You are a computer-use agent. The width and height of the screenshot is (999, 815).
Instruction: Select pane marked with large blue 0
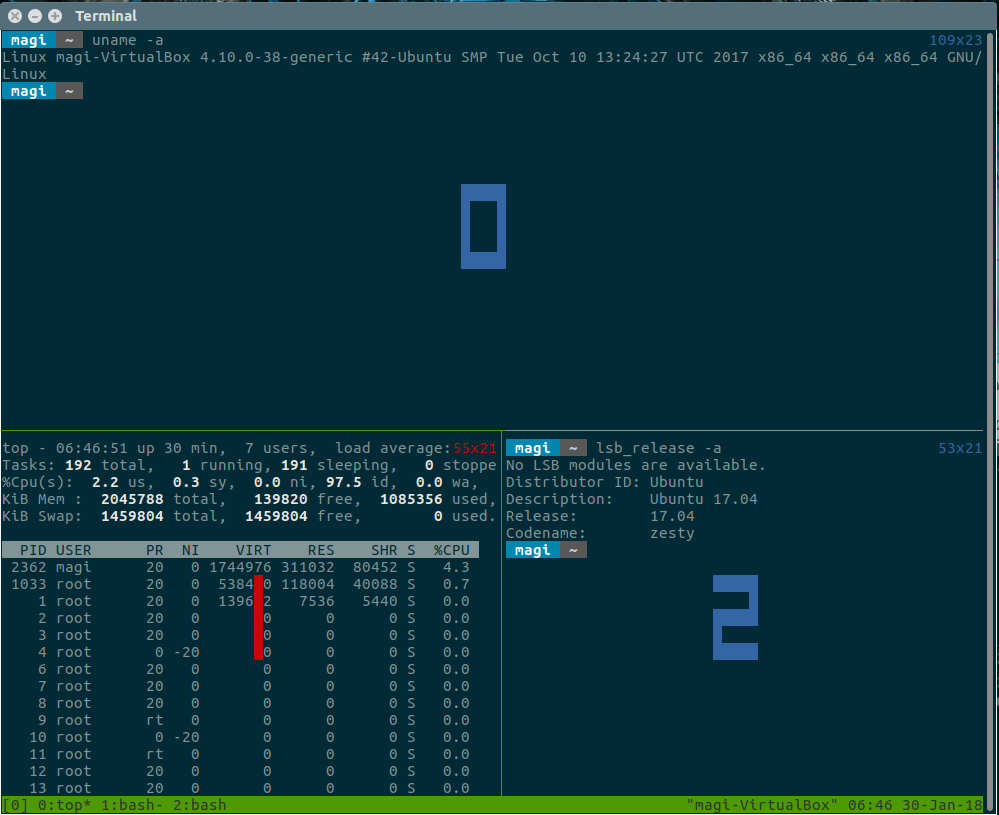coord(483,226)
